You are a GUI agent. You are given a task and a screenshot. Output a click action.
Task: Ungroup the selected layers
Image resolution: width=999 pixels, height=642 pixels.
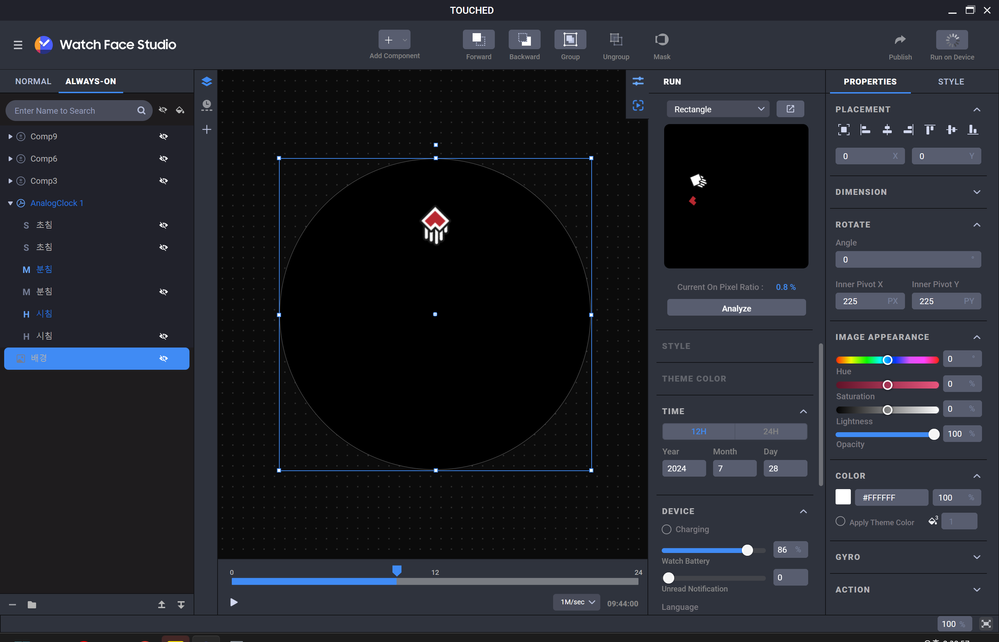coord(616,39)
